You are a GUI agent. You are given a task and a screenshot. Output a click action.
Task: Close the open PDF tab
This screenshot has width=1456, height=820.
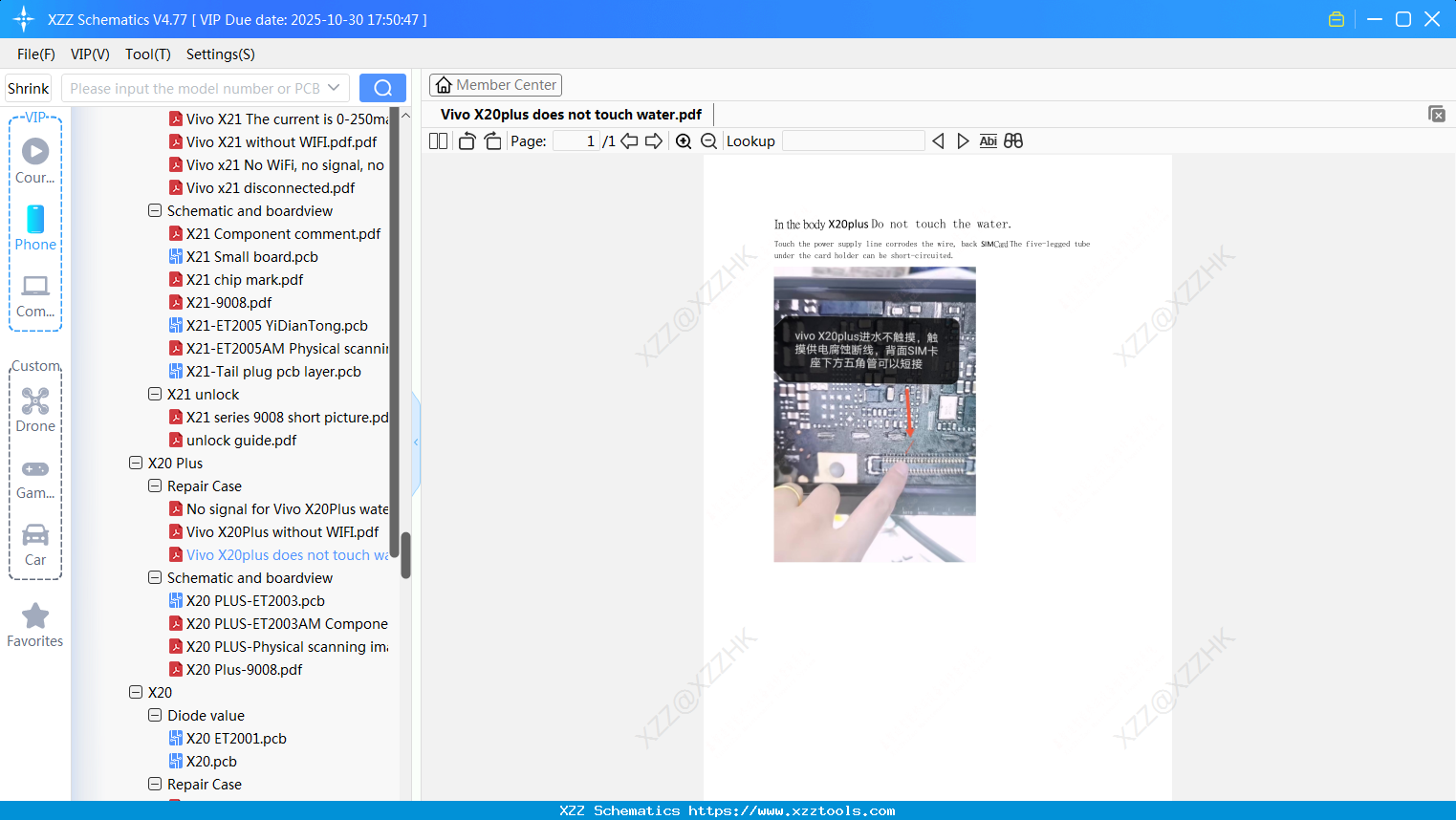click(x=1436, y=114)
